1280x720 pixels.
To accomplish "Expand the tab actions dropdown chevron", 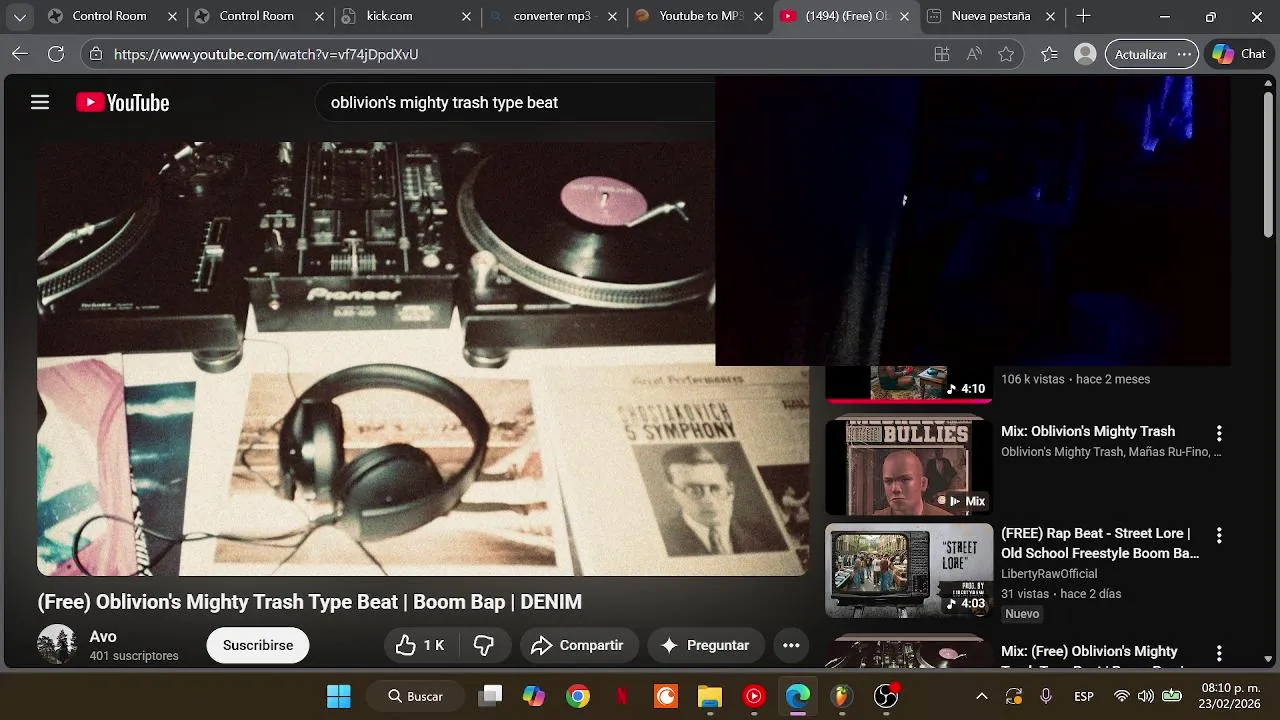I will (19, 16).
